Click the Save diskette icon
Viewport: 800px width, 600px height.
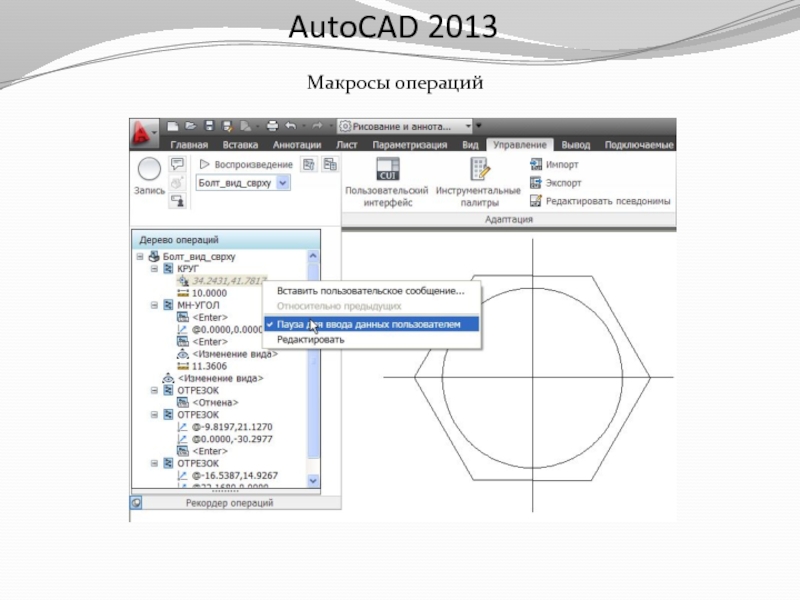[209, 126]
